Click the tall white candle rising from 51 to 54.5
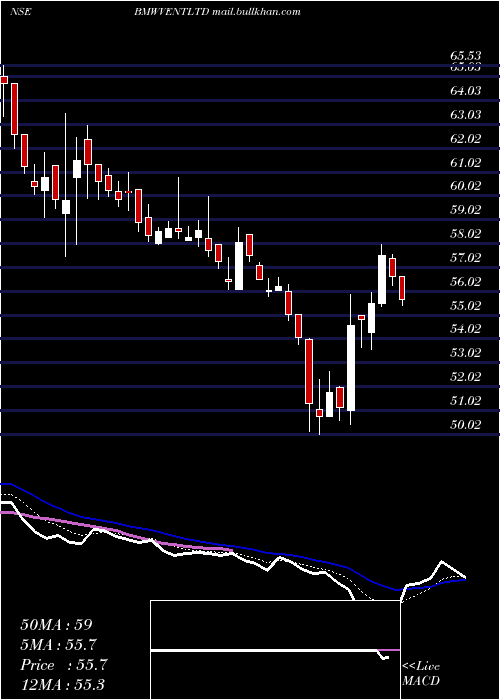Viewport: 500px width, 700px height. coord(351,368)
